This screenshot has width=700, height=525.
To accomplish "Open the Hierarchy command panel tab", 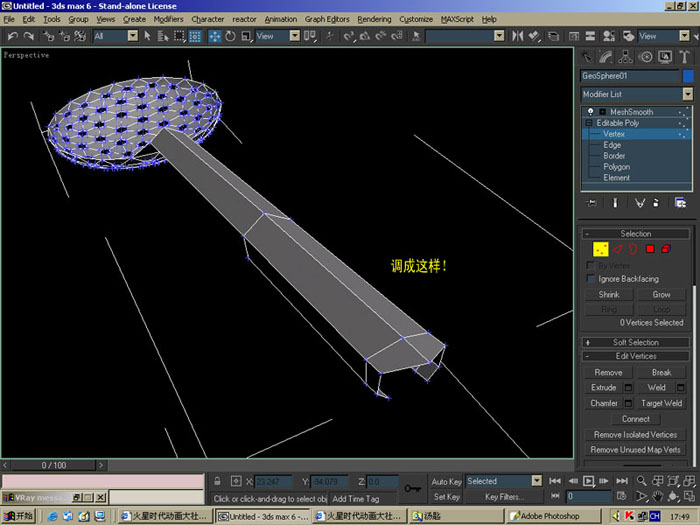I will pyautogui.click(x=625, y=57).
